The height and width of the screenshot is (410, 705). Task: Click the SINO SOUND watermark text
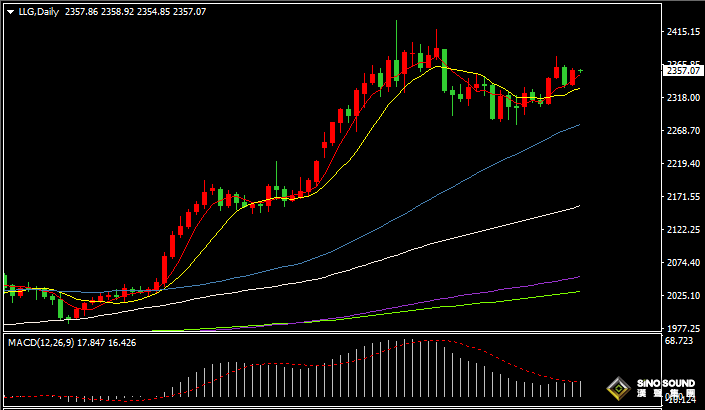click(666, 385)
